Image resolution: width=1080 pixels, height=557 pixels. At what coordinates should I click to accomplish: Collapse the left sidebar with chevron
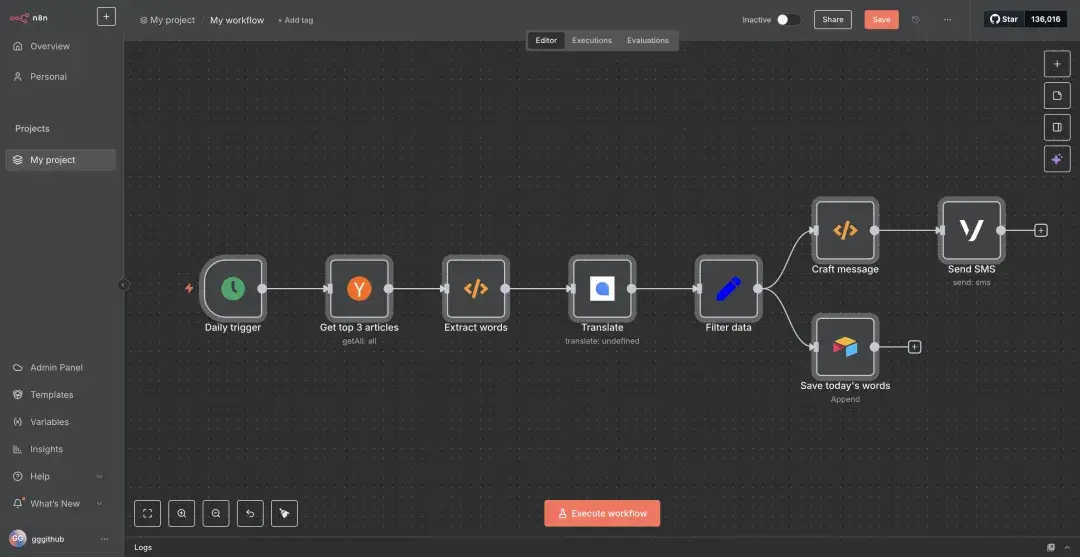tap(124, 285)
